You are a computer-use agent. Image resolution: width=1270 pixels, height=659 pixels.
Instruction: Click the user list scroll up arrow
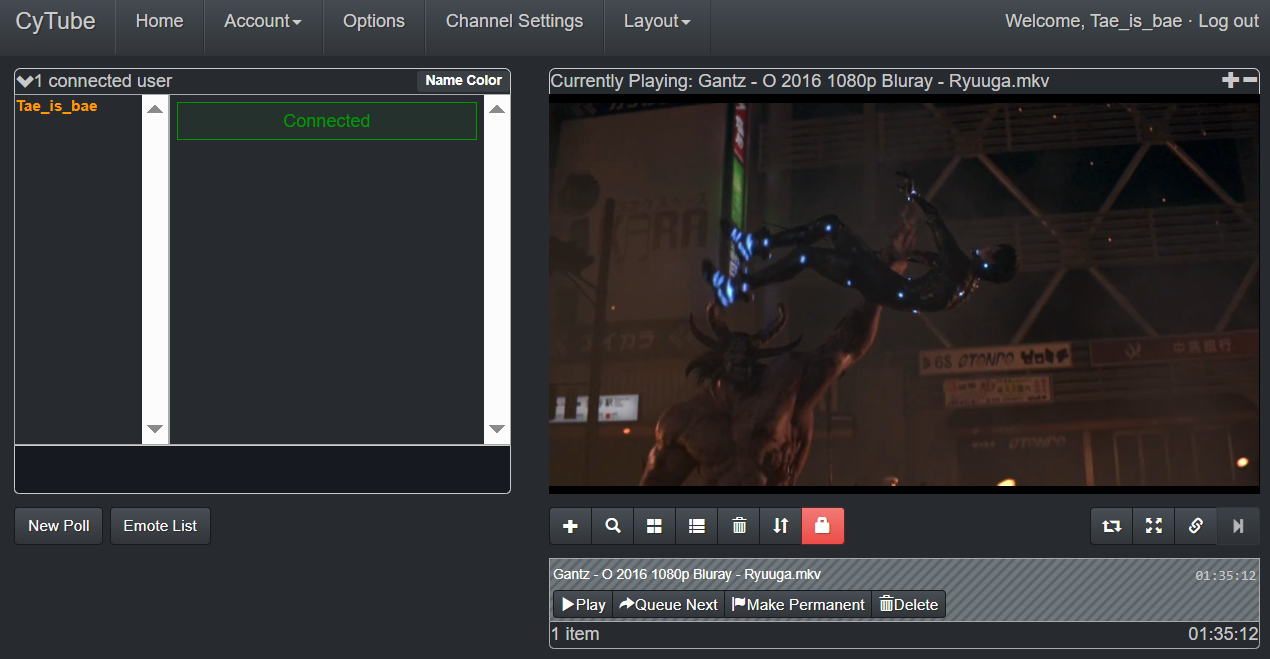pyautogui.click(x=155, y=109)
